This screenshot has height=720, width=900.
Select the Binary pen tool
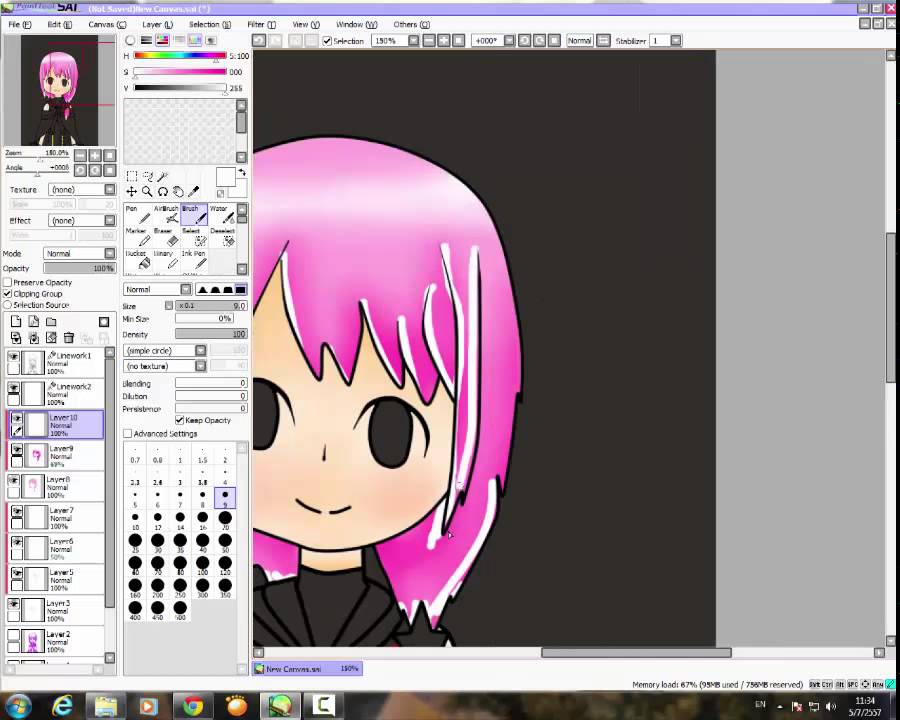(x=166, y=260)
